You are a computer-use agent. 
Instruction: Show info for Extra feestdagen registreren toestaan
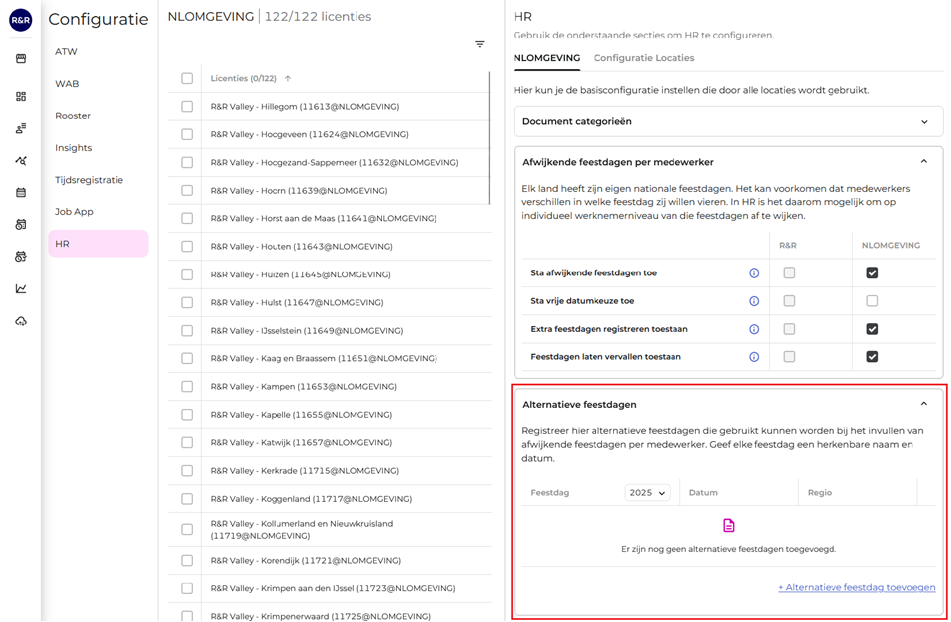point(754,329)
